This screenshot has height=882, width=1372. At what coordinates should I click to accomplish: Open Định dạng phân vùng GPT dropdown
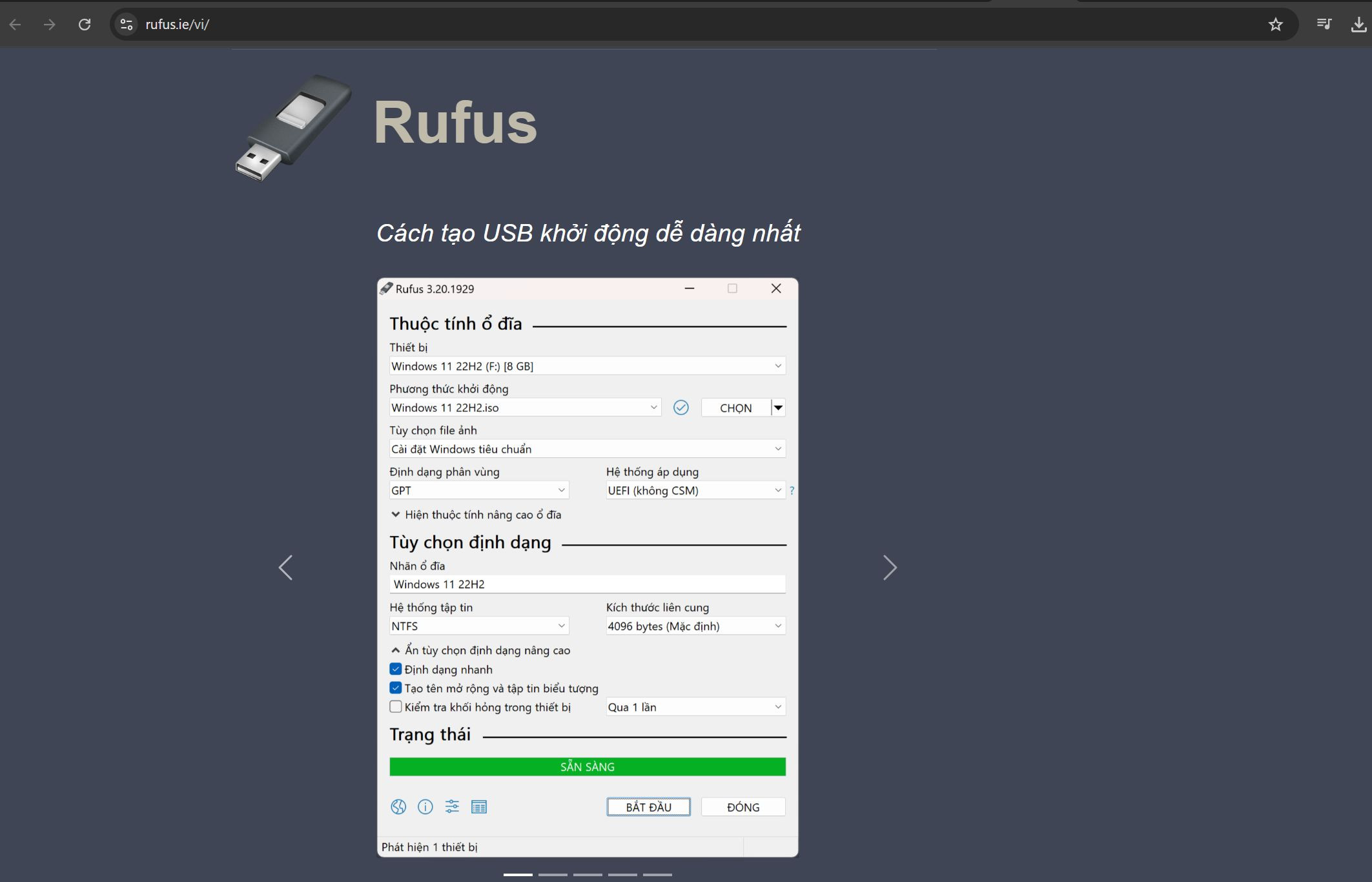point(477,491)
